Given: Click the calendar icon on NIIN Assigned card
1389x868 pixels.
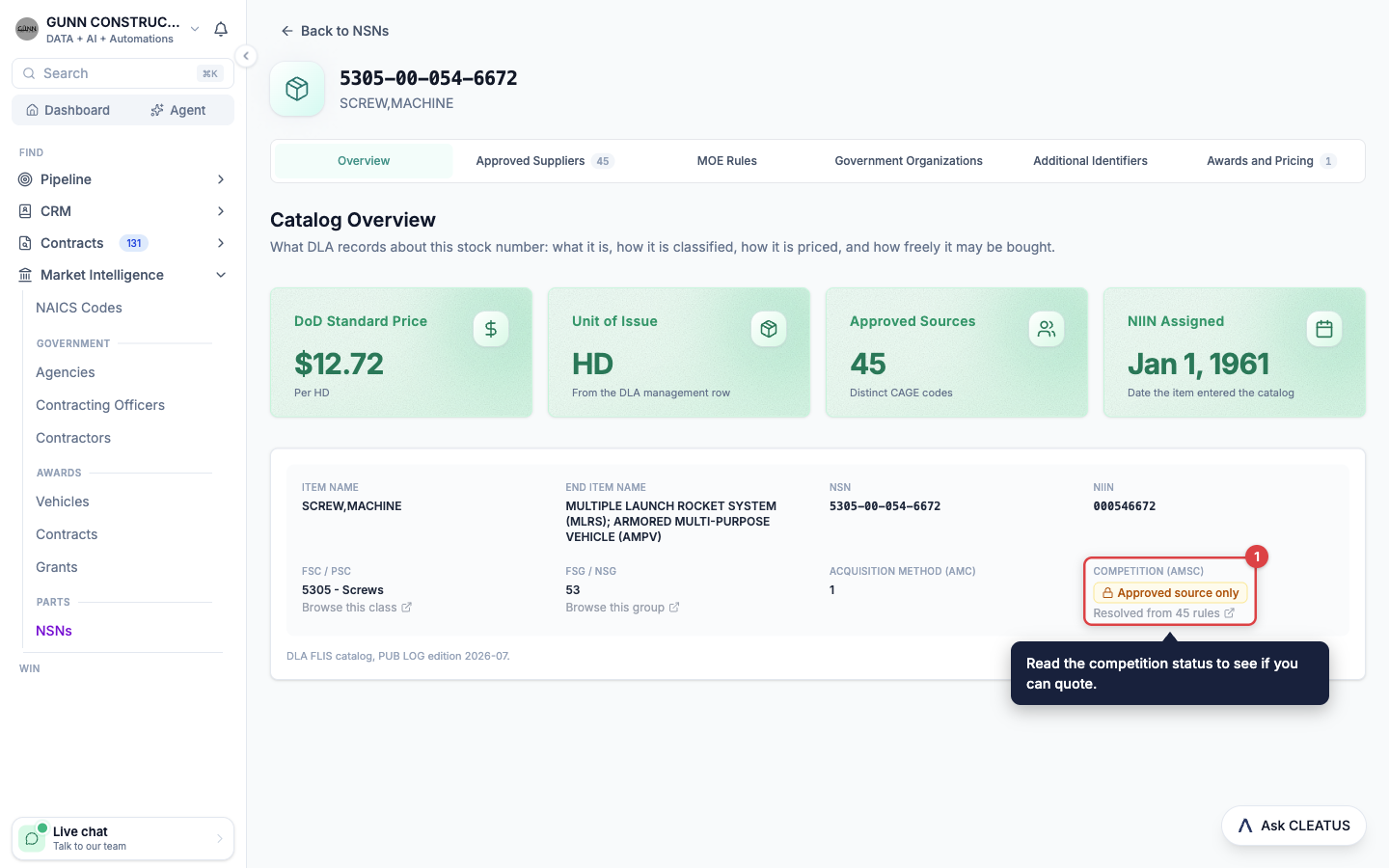Looking at the screenshot, I should point(1324,329).
